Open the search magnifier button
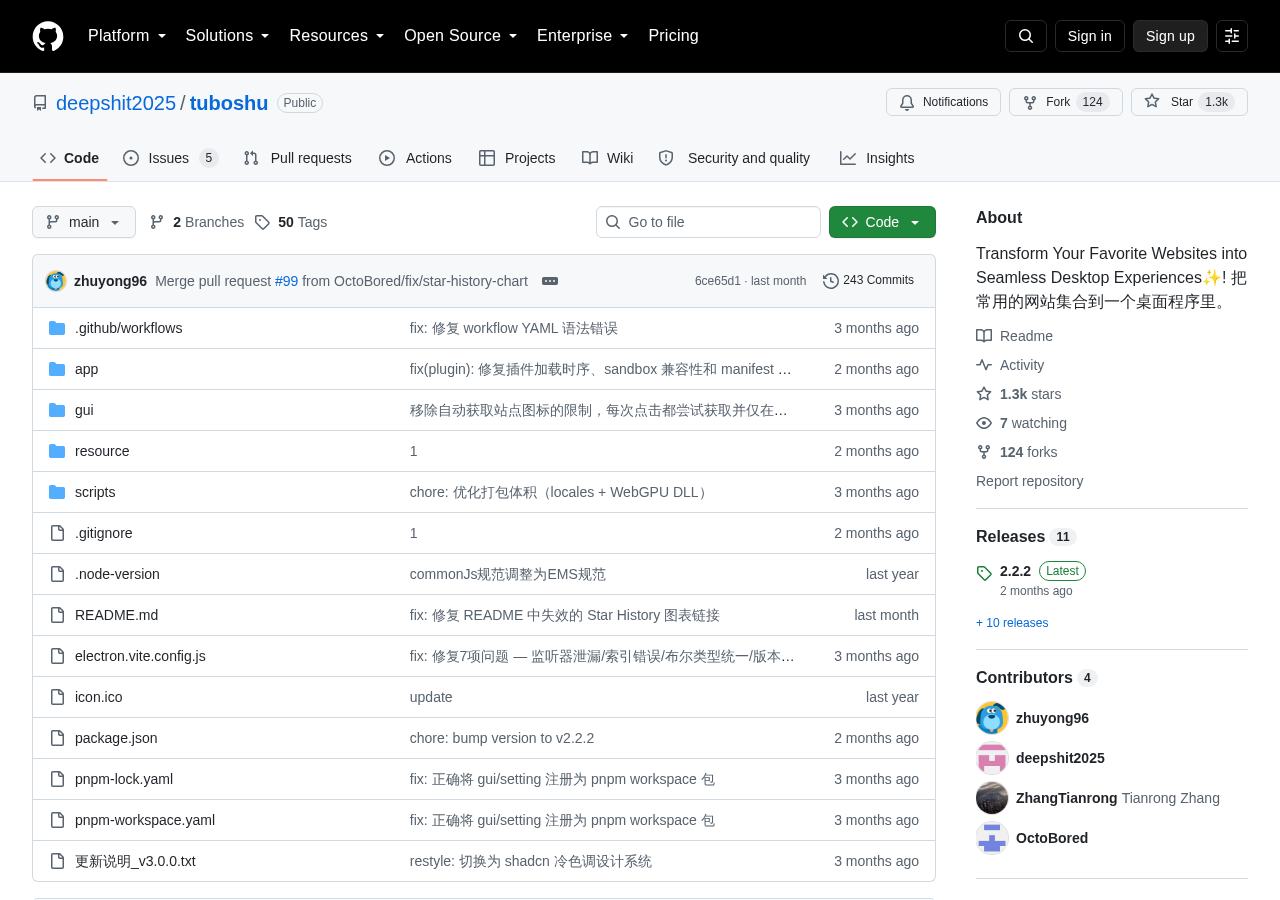The width and height of the screenshot is (1280, 900). point(1026,36)
